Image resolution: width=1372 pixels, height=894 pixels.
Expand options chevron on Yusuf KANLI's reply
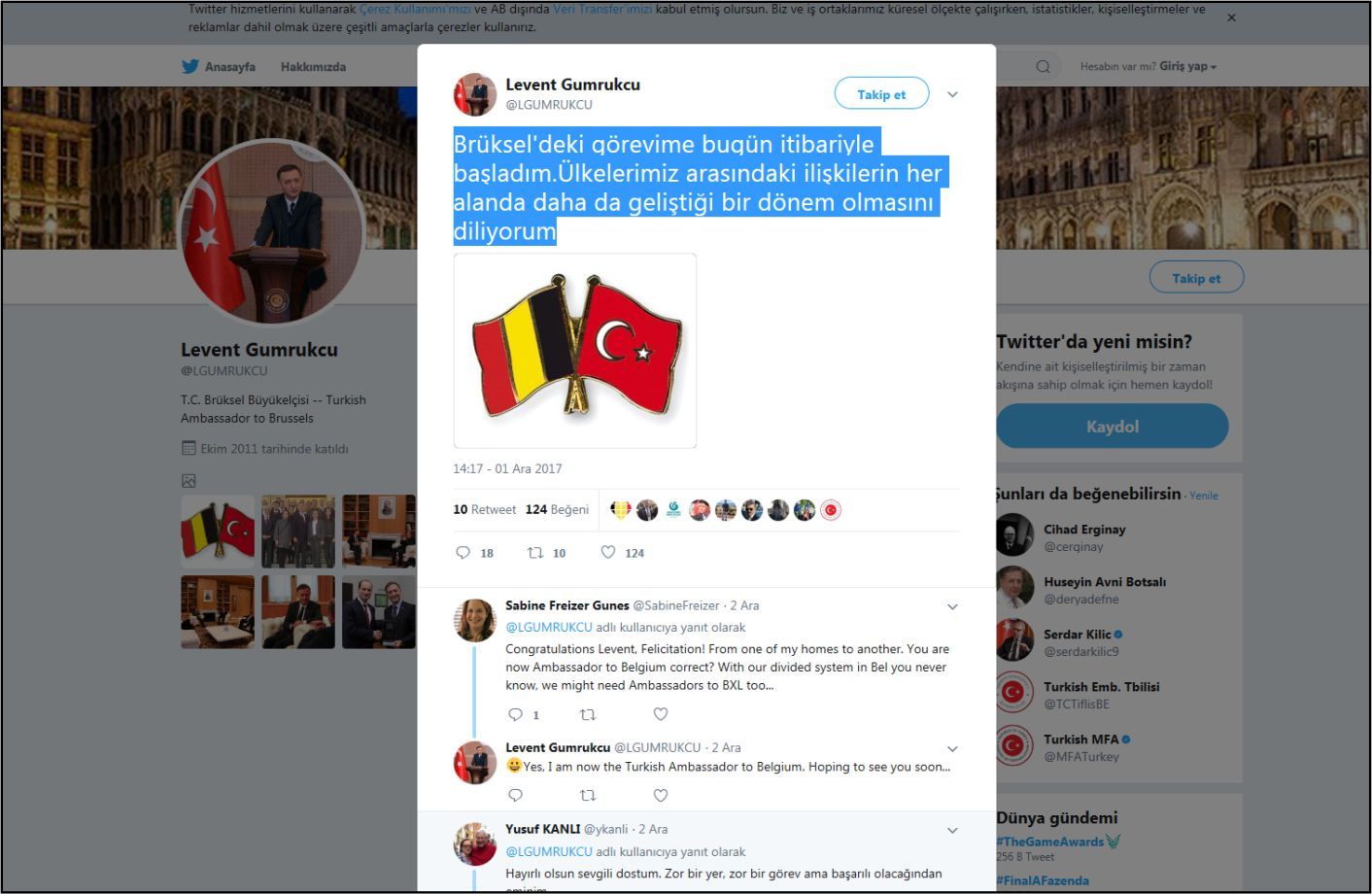[952, 830]
